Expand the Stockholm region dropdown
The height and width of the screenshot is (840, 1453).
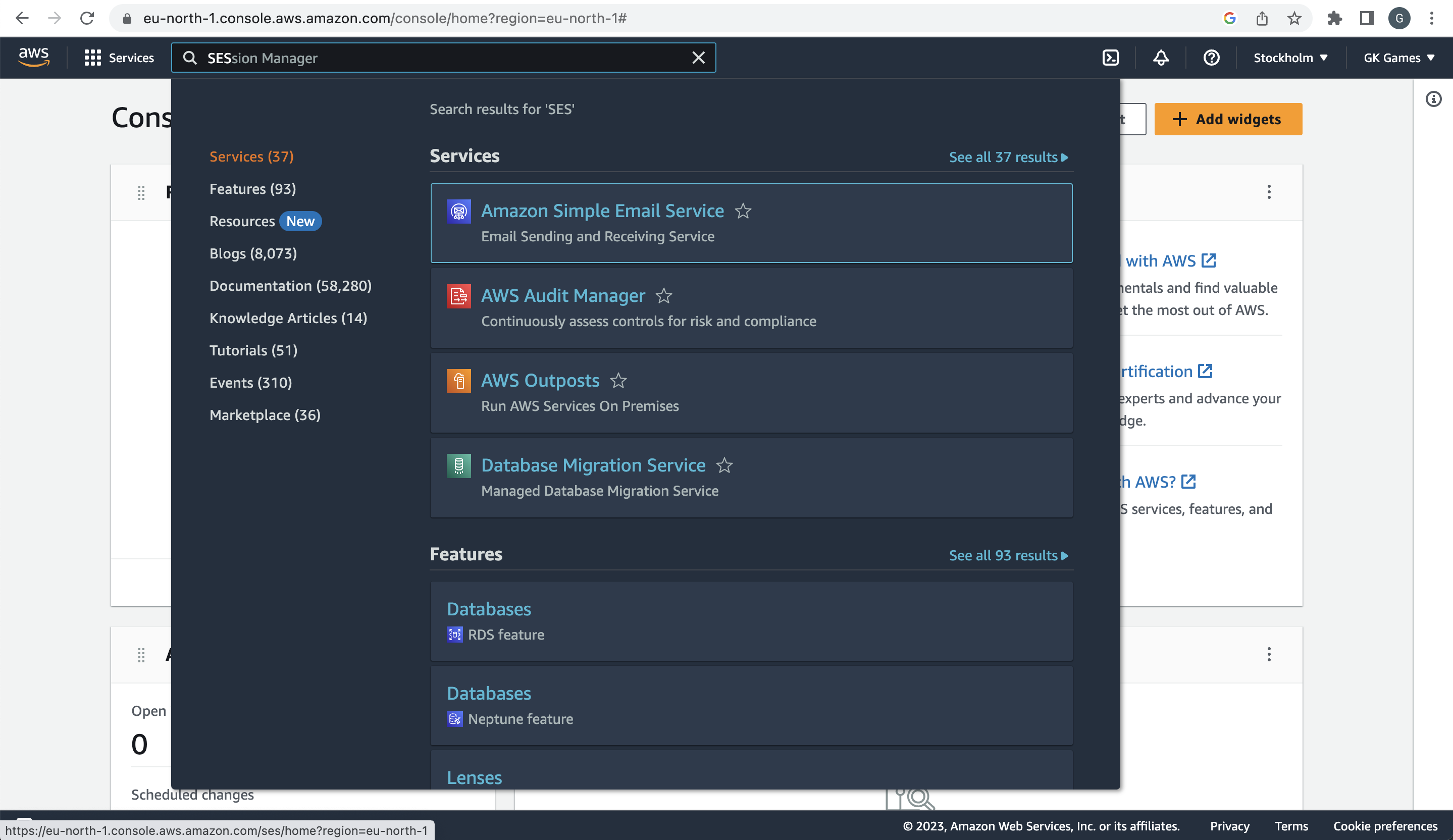[x=1290, y=58]
